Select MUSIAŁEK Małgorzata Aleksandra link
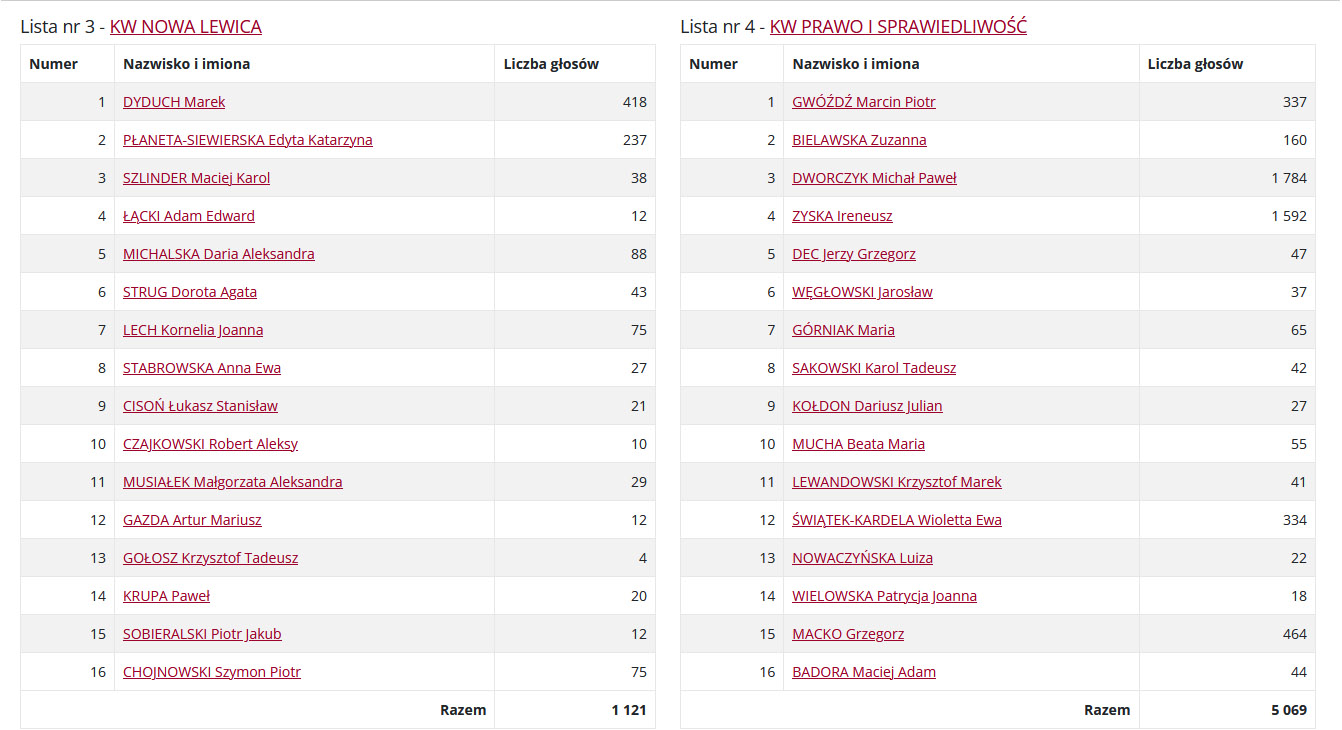The height and width of the screenshot is (730, 1342). pyautogui.click(x=232, y=482)
